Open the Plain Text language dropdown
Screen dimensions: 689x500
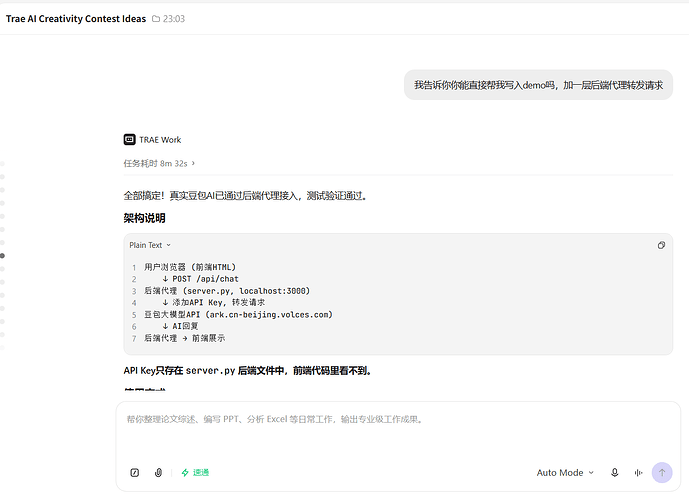[x=150, y=245]
